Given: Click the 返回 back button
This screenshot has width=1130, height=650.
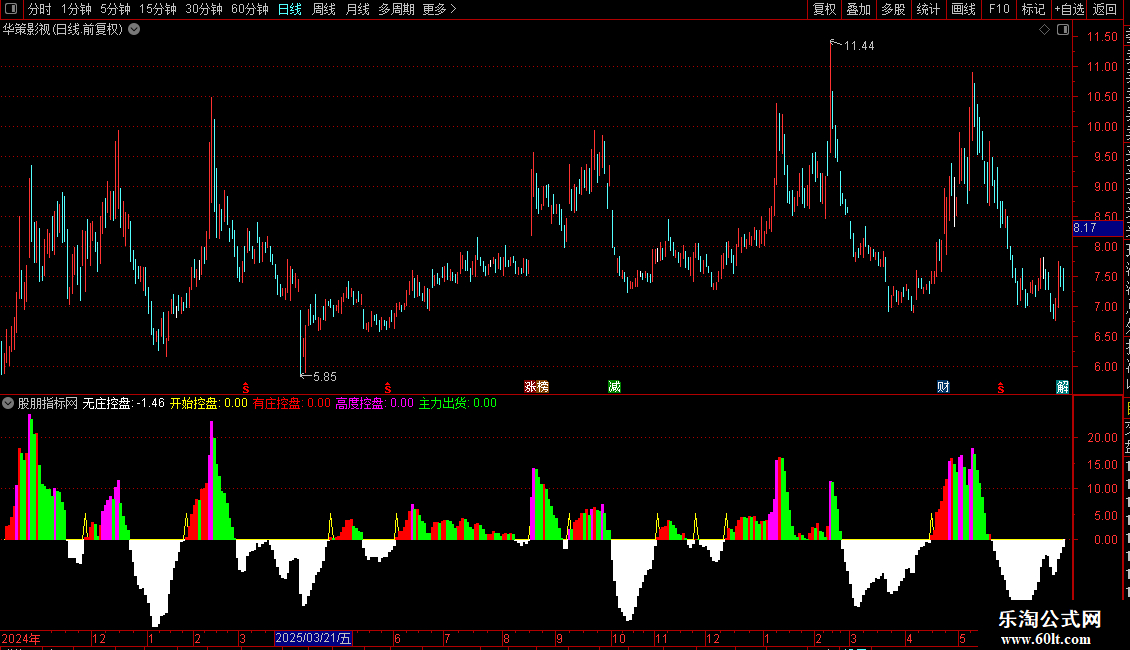Looking at the screenshot, I should point(1105,9).
